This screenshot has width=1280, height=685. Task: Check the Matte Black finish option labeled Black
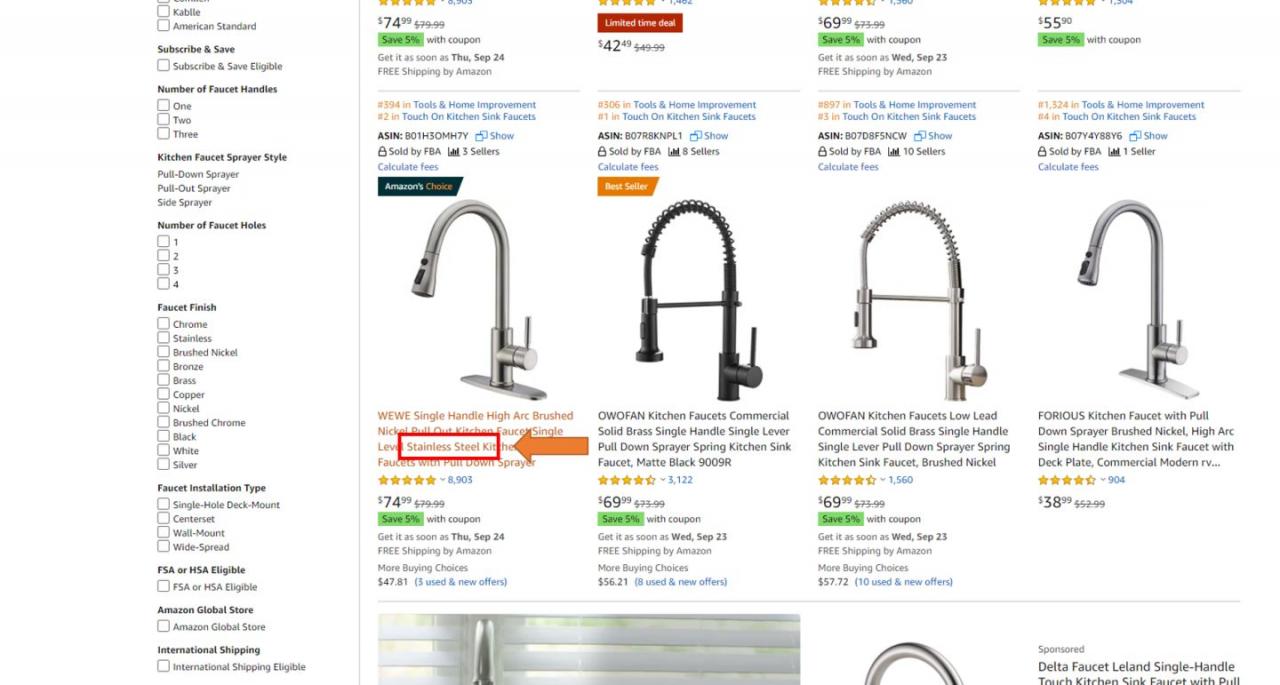(163, 436)
